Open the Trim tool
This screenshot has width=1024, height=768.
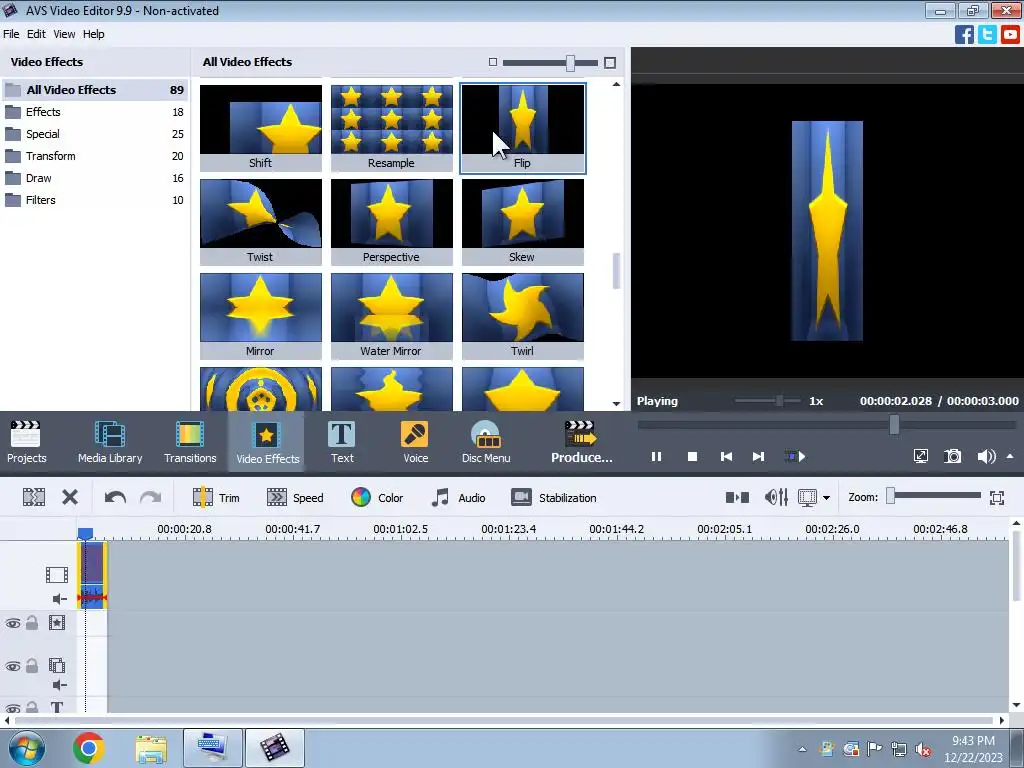pyautogui.click(x=216, y=498)
